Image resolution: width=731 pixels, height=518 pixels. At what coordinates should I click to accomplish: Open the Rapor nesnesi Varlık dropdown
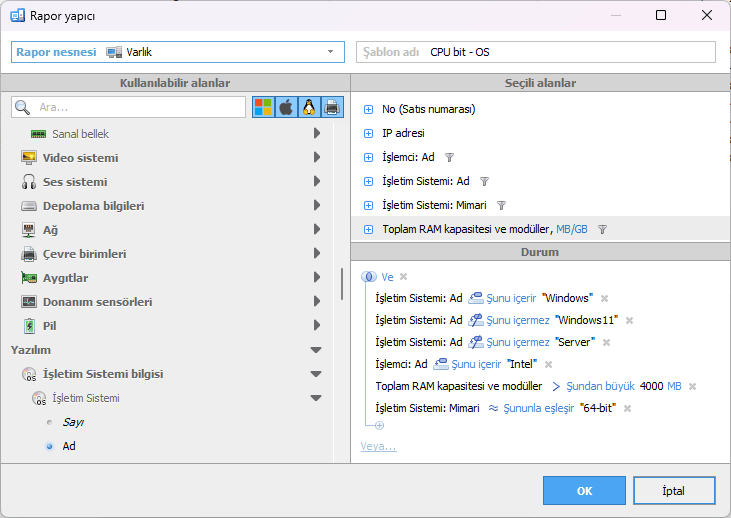pos(330,52)
